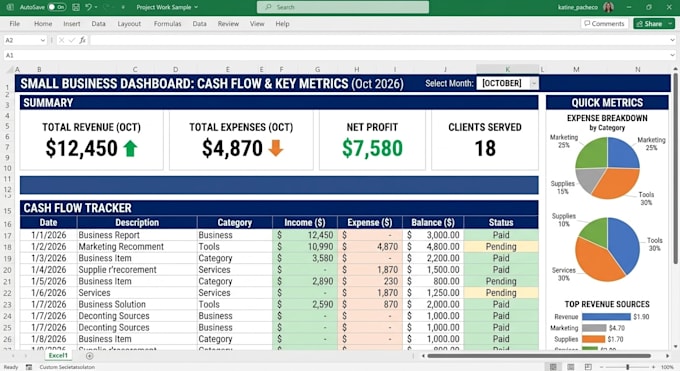Switch to Page Break Preview icon
Image resolution: width=680 pixels, height=371 pixels.
[x=588, y=367]
